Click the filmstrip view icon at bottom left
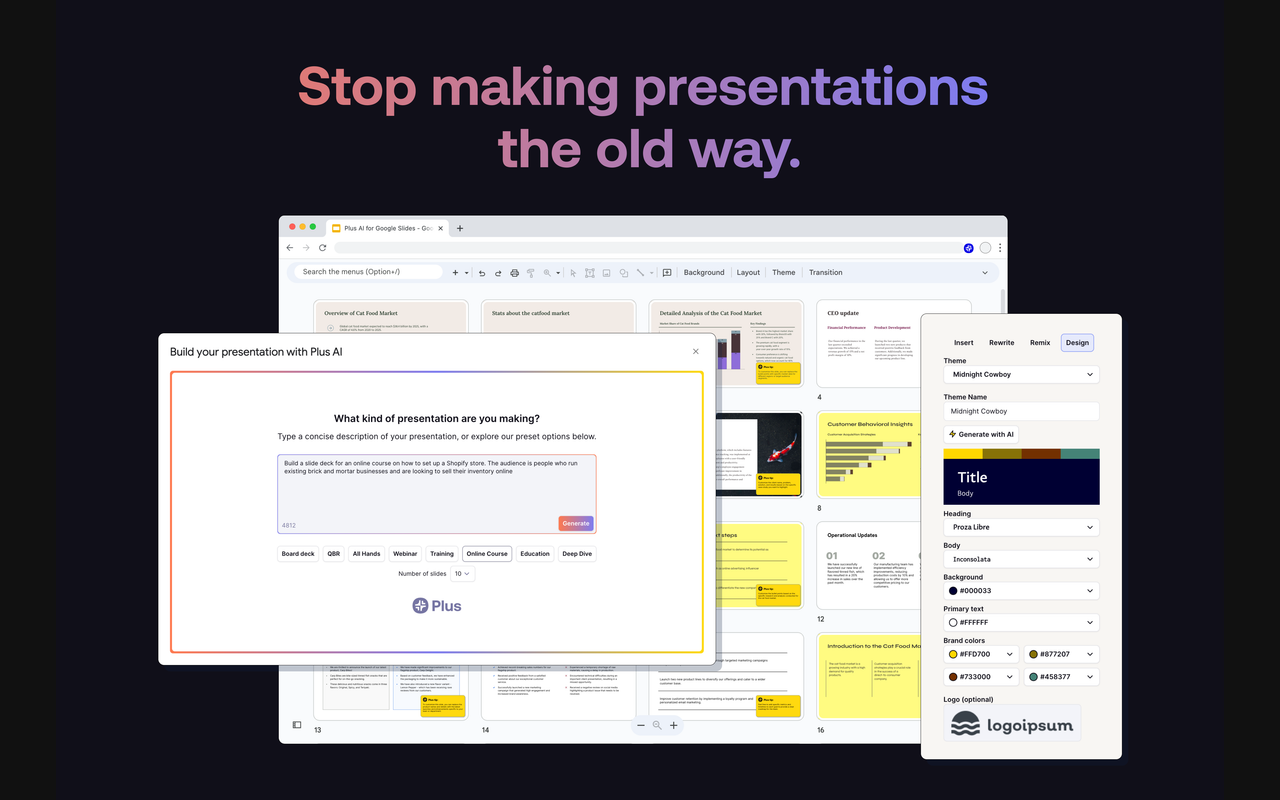1280x800 pixels. (x=297, y=725)
